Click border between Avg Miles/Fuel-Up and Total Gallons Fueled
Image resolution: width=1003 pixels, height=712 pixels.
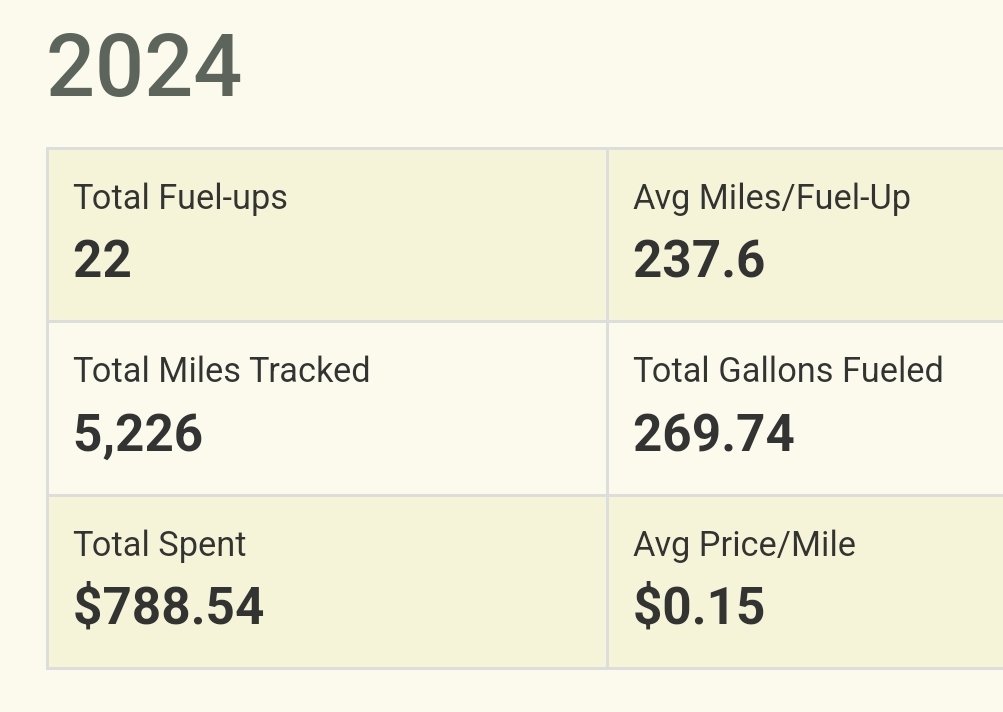coord(806,322)
